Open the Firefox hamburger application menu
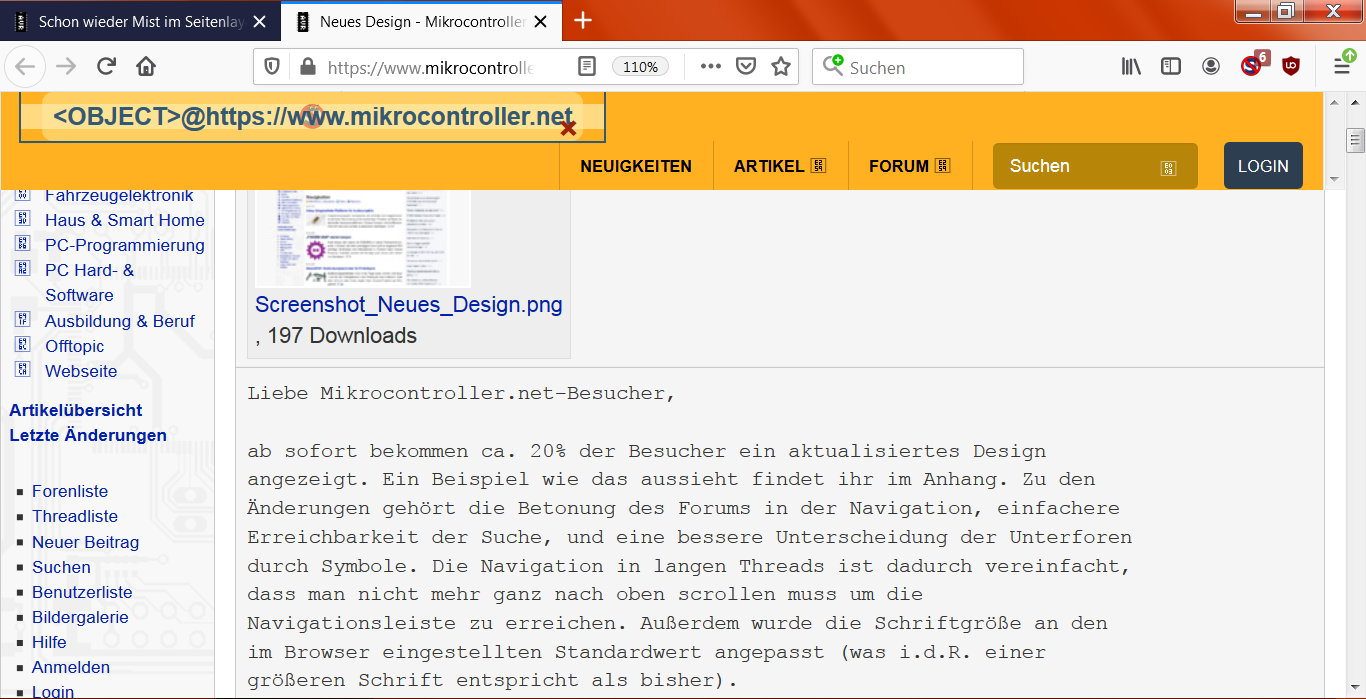This screenshot has width=1366, height=699. (x=1342, y=66)
